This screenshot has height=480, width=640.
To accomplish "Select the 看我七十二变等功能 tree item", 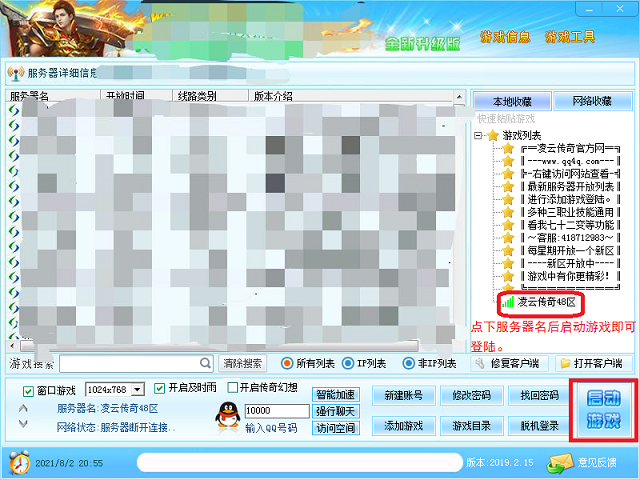I will (x=571, y=225).
